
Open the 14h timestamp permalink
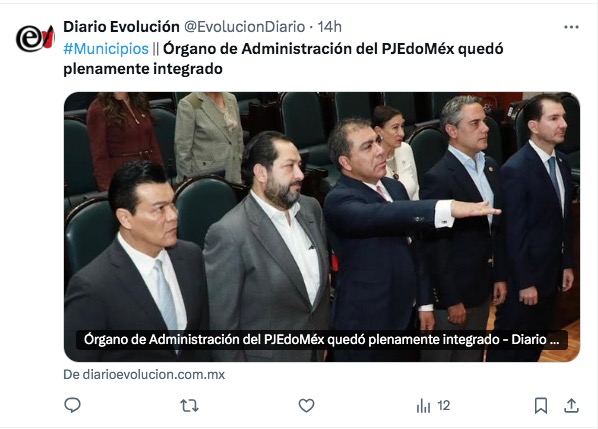click(330, 27)
